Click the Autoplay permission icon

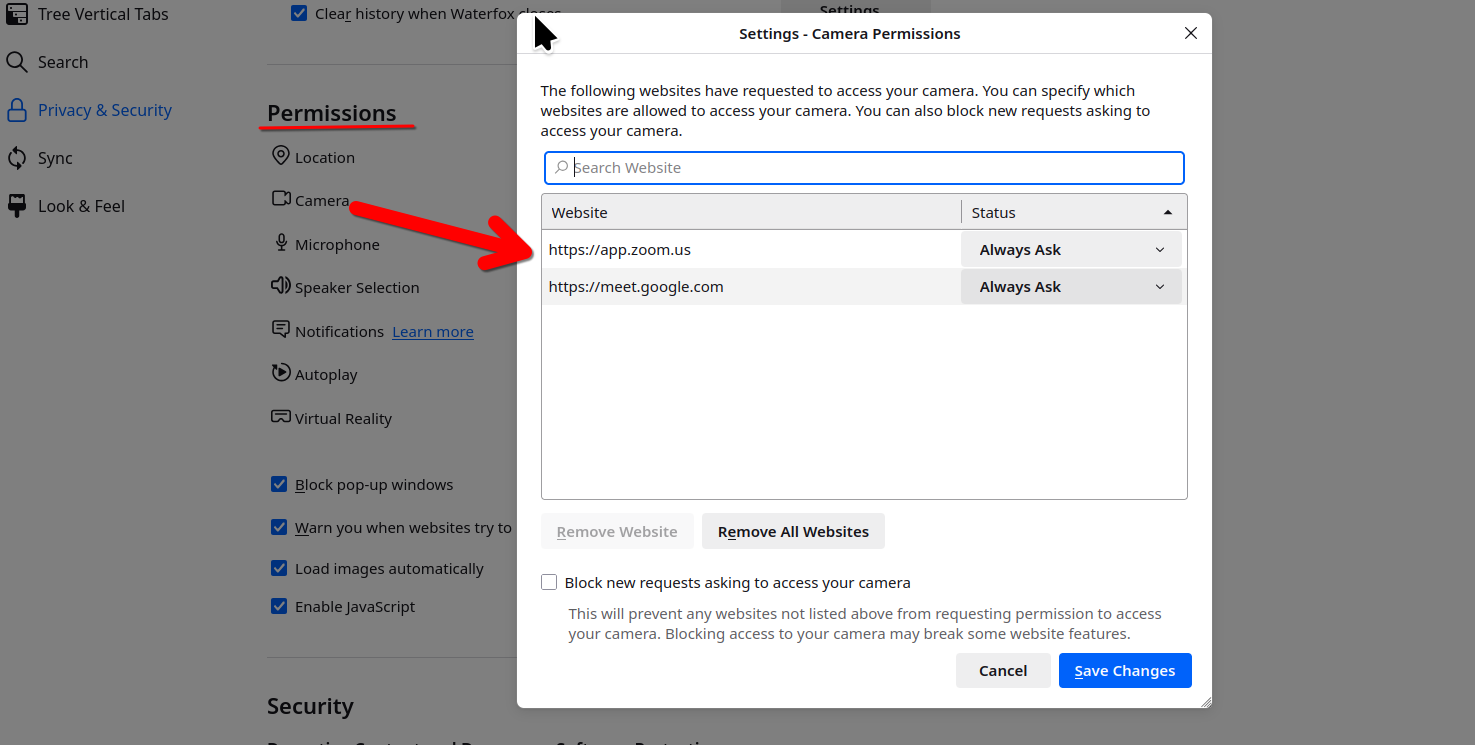[x=281, y=373]
